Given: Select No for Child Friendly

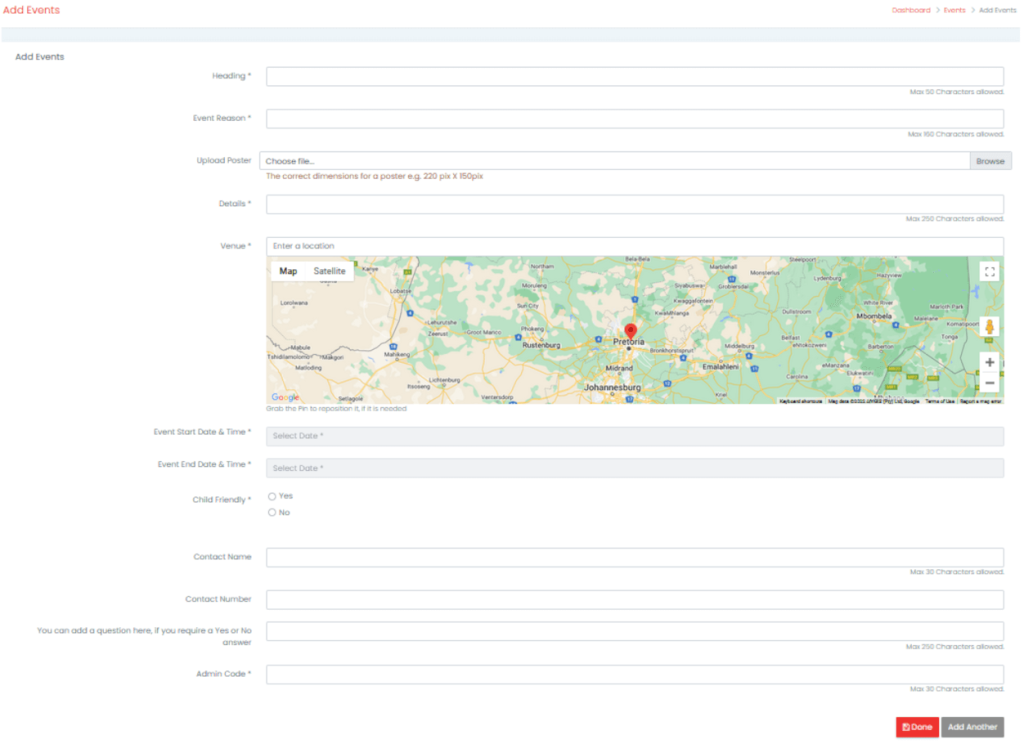Looking at the screenshot, I should (272, 513).
